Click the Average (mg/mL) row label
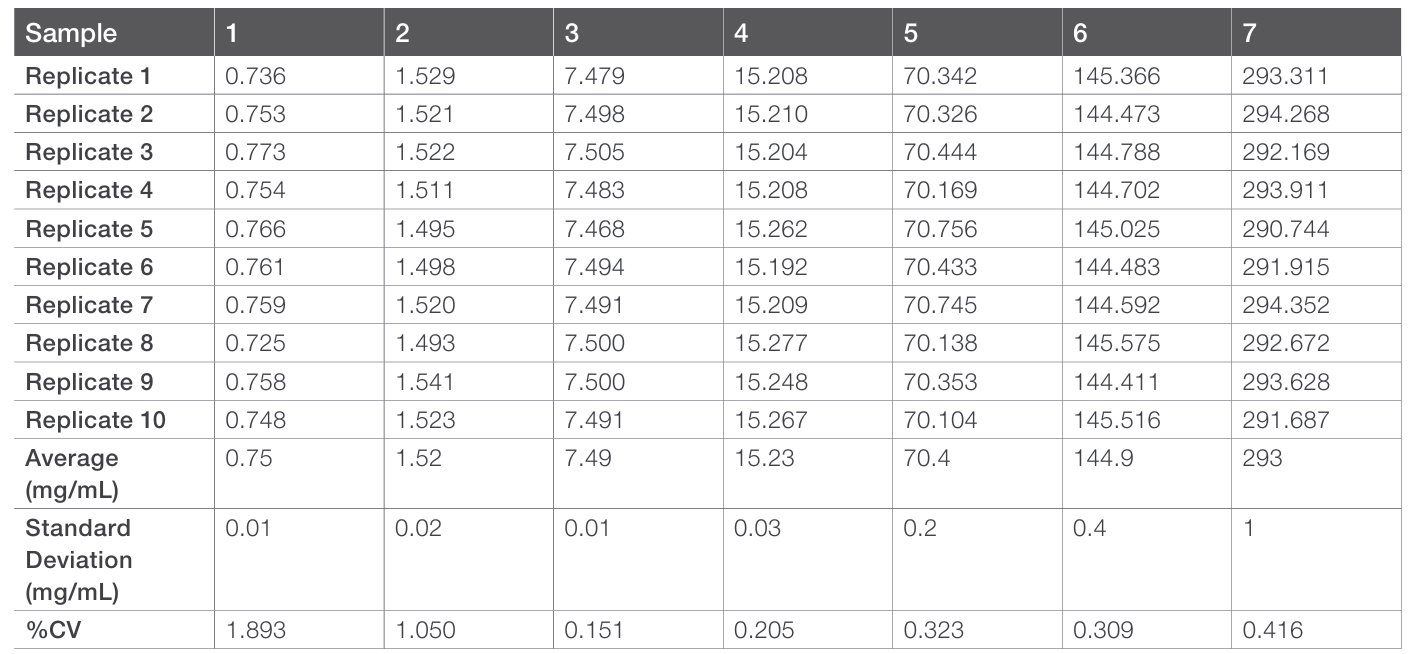The height and width of the screenshot is (654, 1428). tap(72, 471)
